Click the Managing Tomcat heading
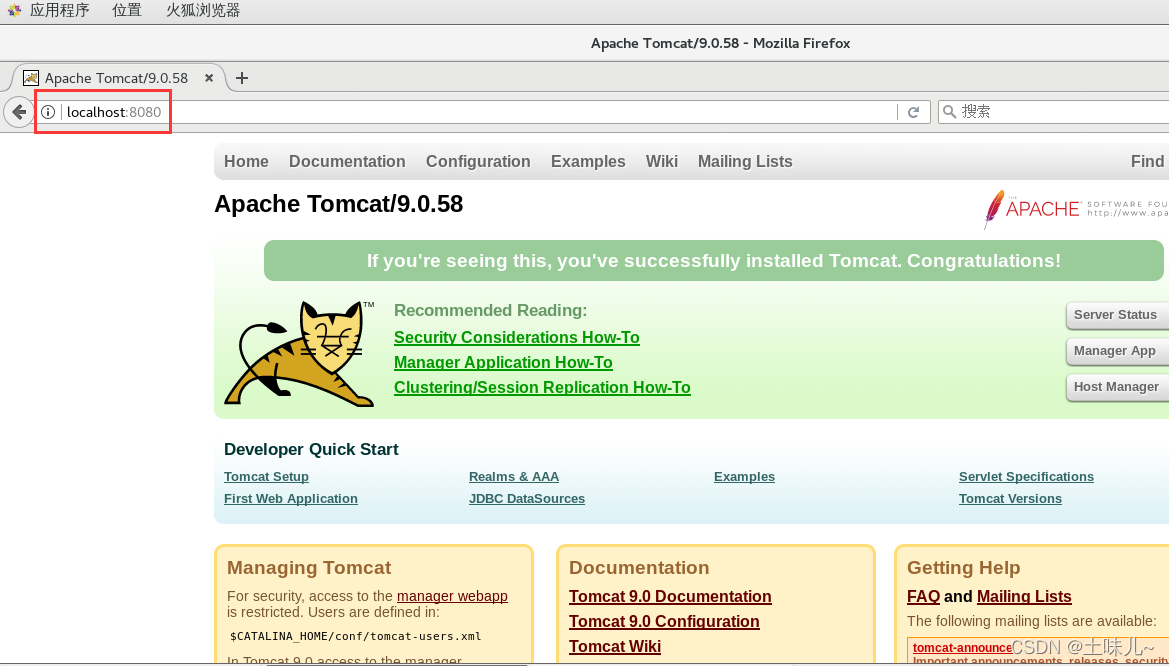The width and height of the screenshot is (1169, 666). tap(309, 568)
